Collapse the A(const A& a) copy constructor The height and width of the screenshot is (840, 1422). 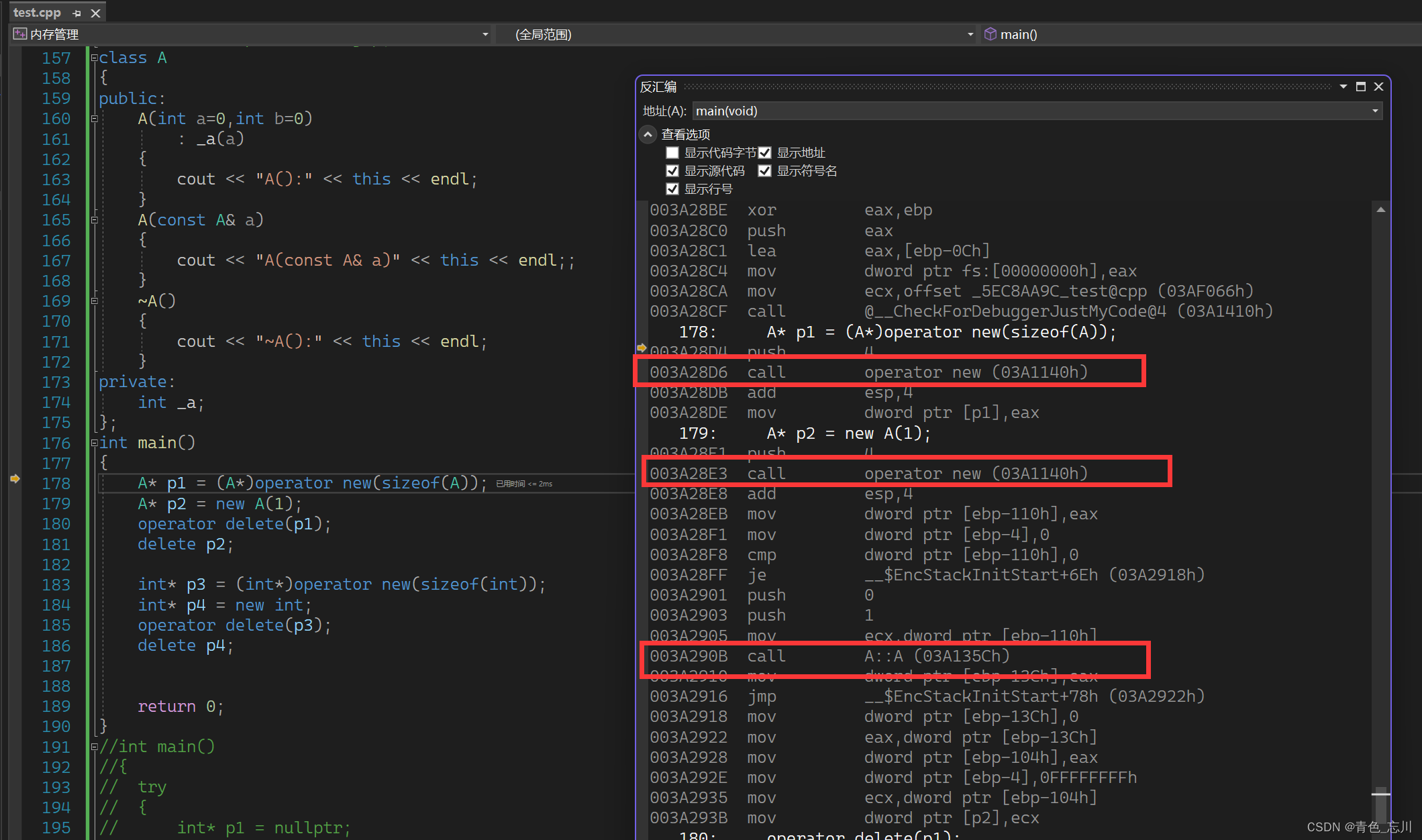point(94,220)
